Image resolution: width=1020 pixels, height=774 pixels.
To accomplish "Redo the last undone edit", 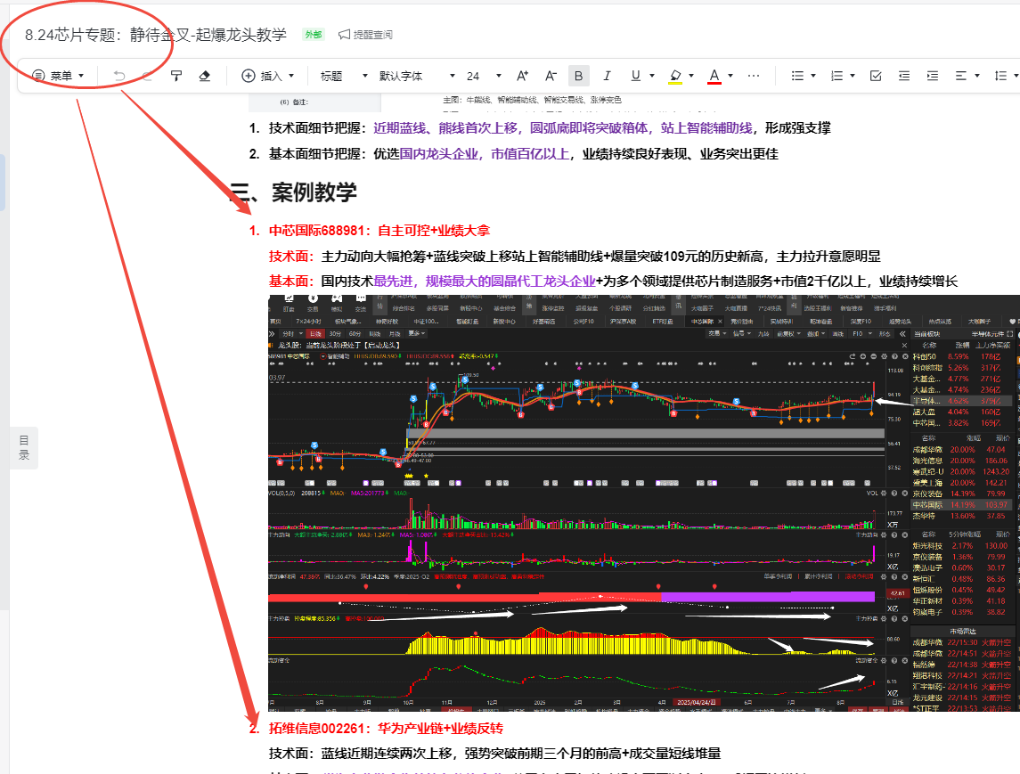I will tap(147, 76).
